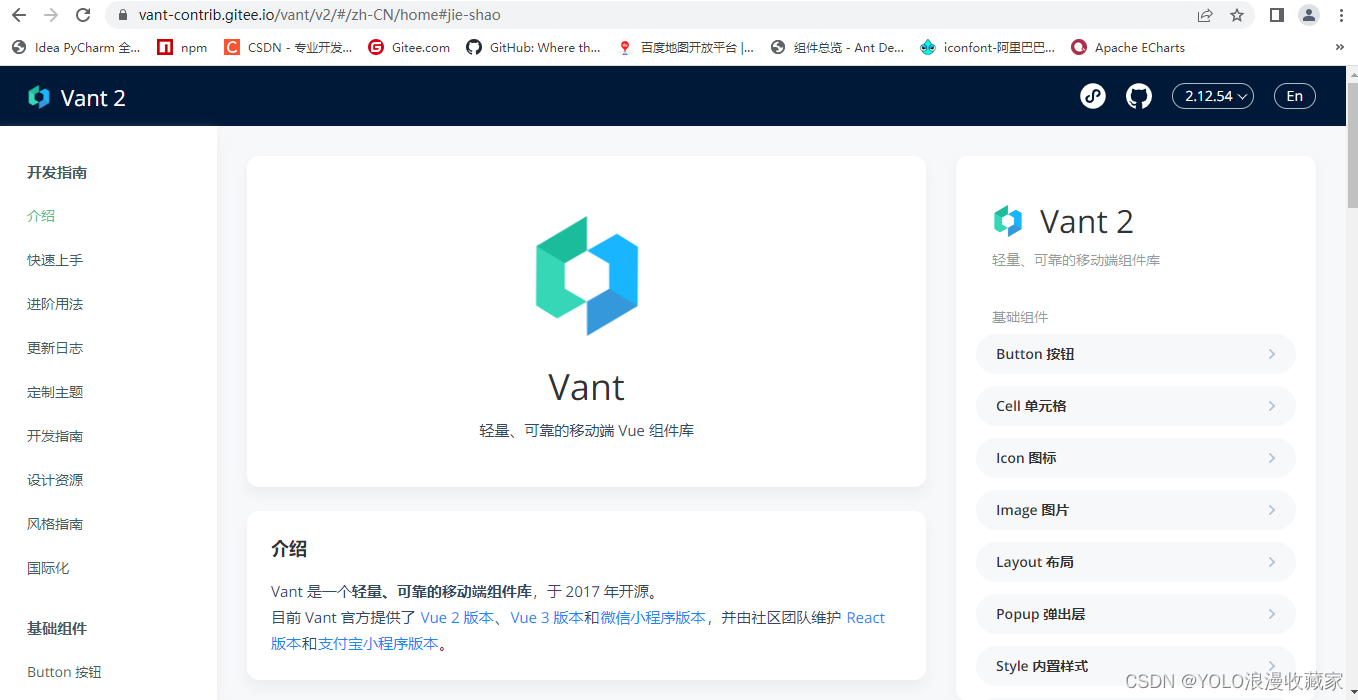This screenshot has height=700, width=1358.
Task: Select 快速上手 in the sidebar
Action: pyautogui.click(x=55, y=260)
